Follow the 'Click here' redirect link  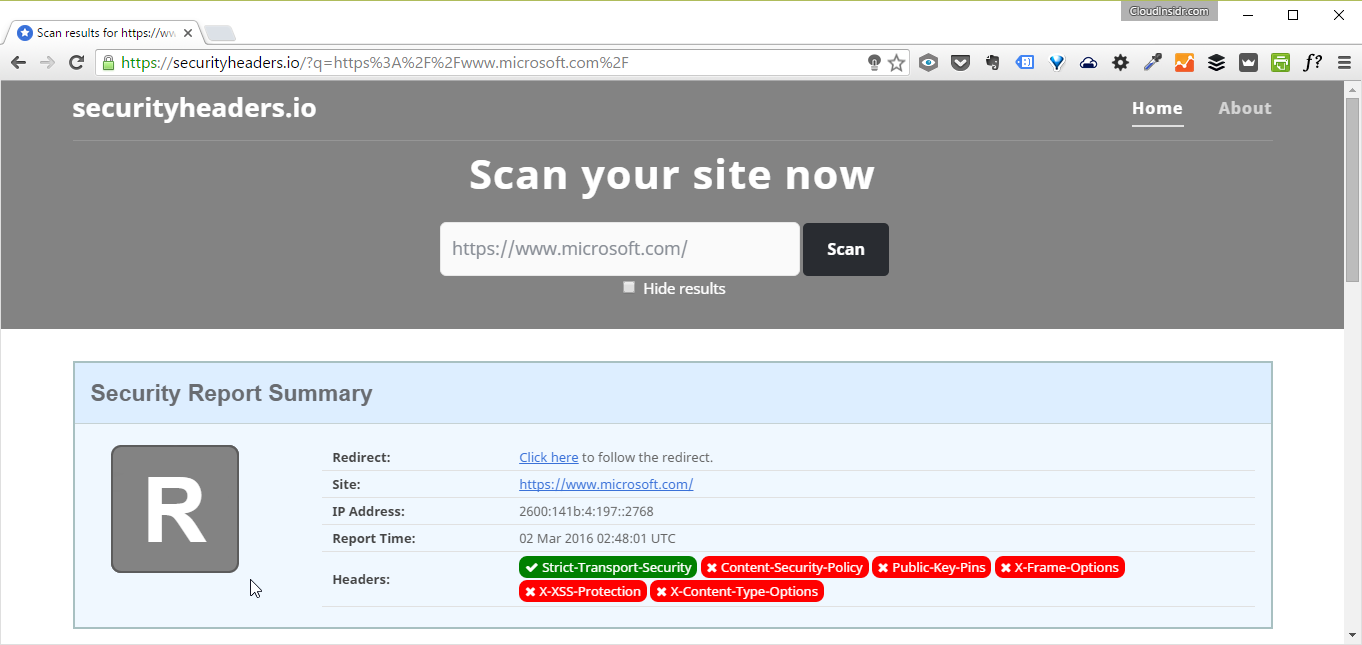coord(549,457)
